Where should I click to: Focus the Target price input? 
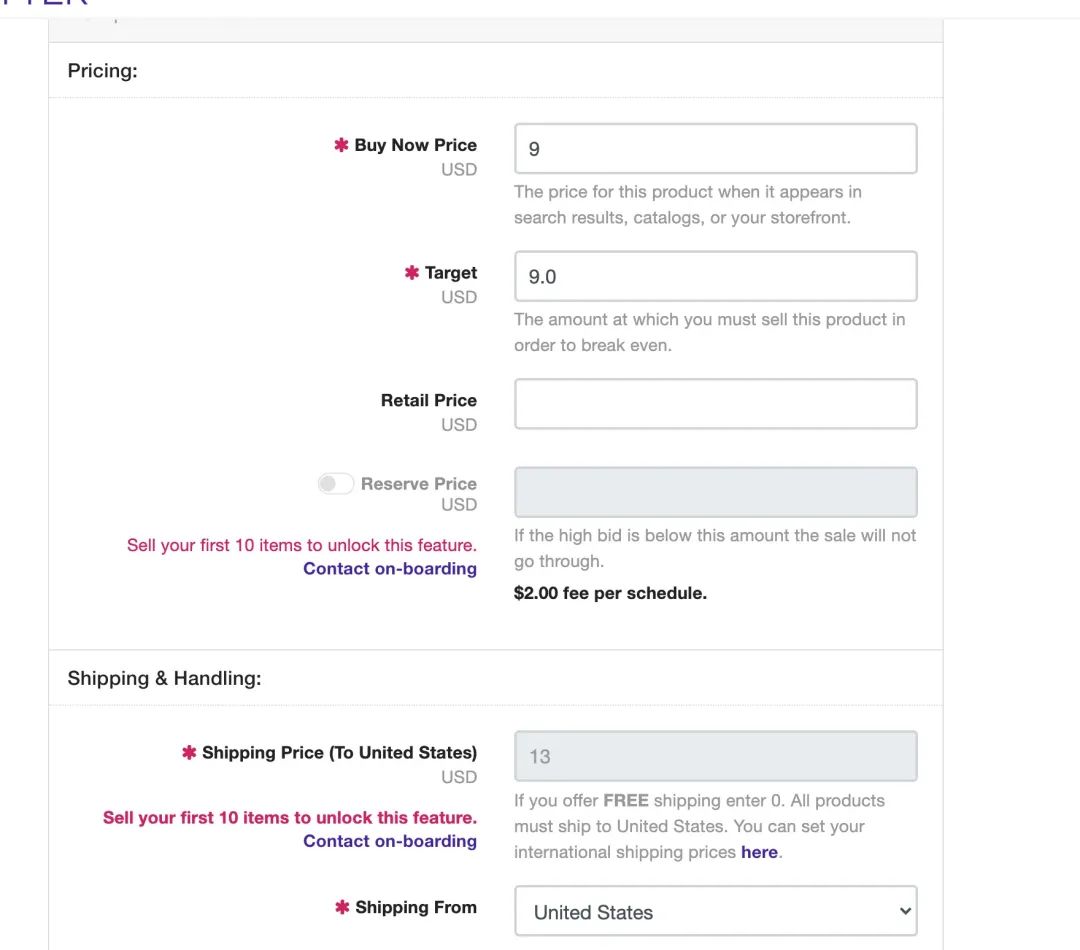(x=715, y=276)
